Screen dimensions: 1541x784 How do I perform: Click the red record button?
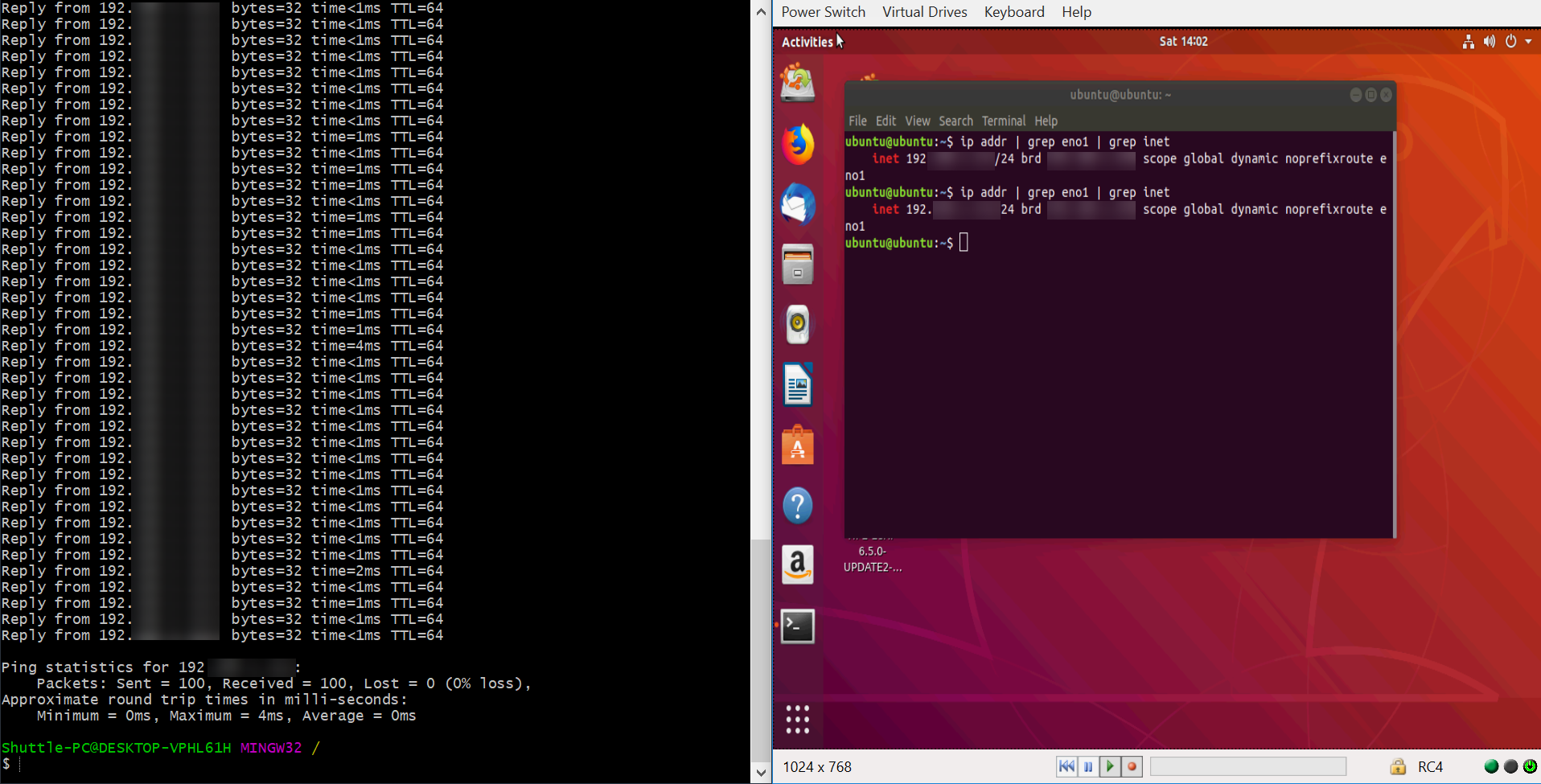click(x=1132, y=766)
